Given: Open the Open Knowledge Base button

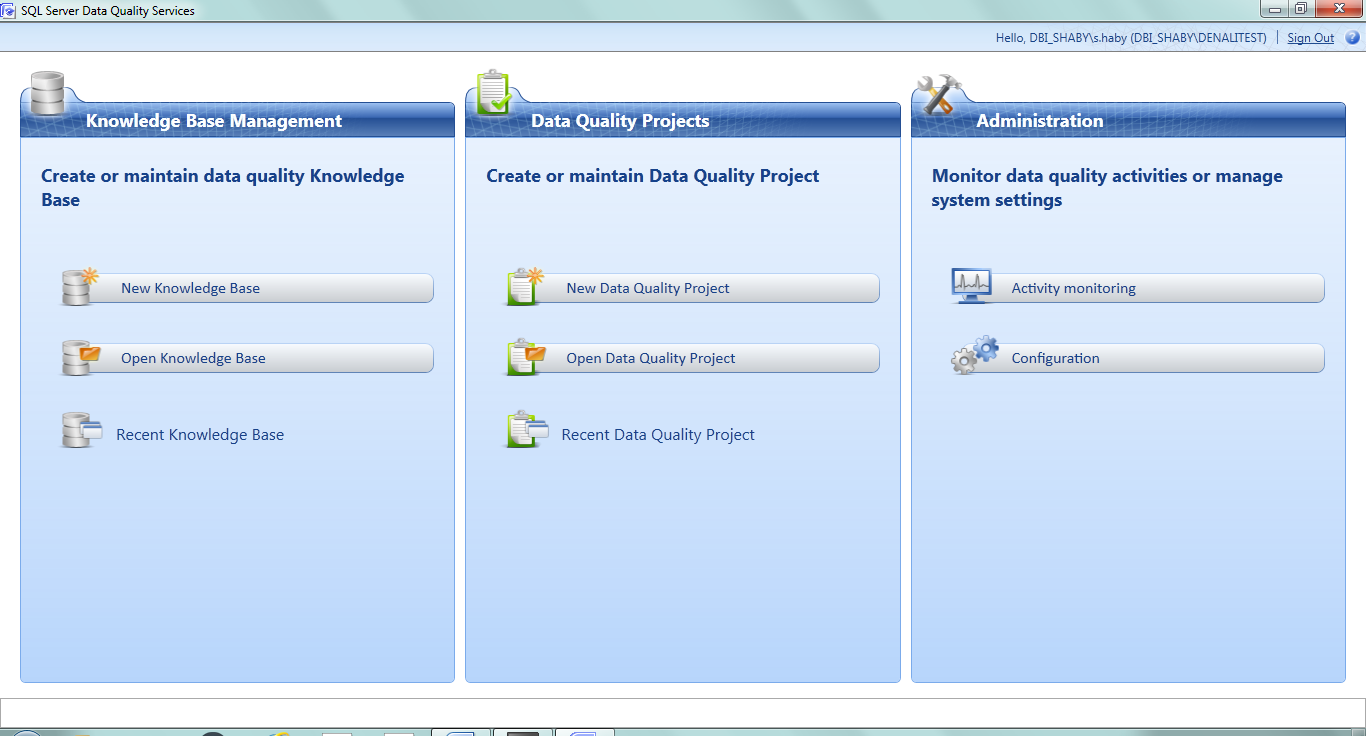Looking at the screenshot, I should pyautogui.click(x=248, y=358).
